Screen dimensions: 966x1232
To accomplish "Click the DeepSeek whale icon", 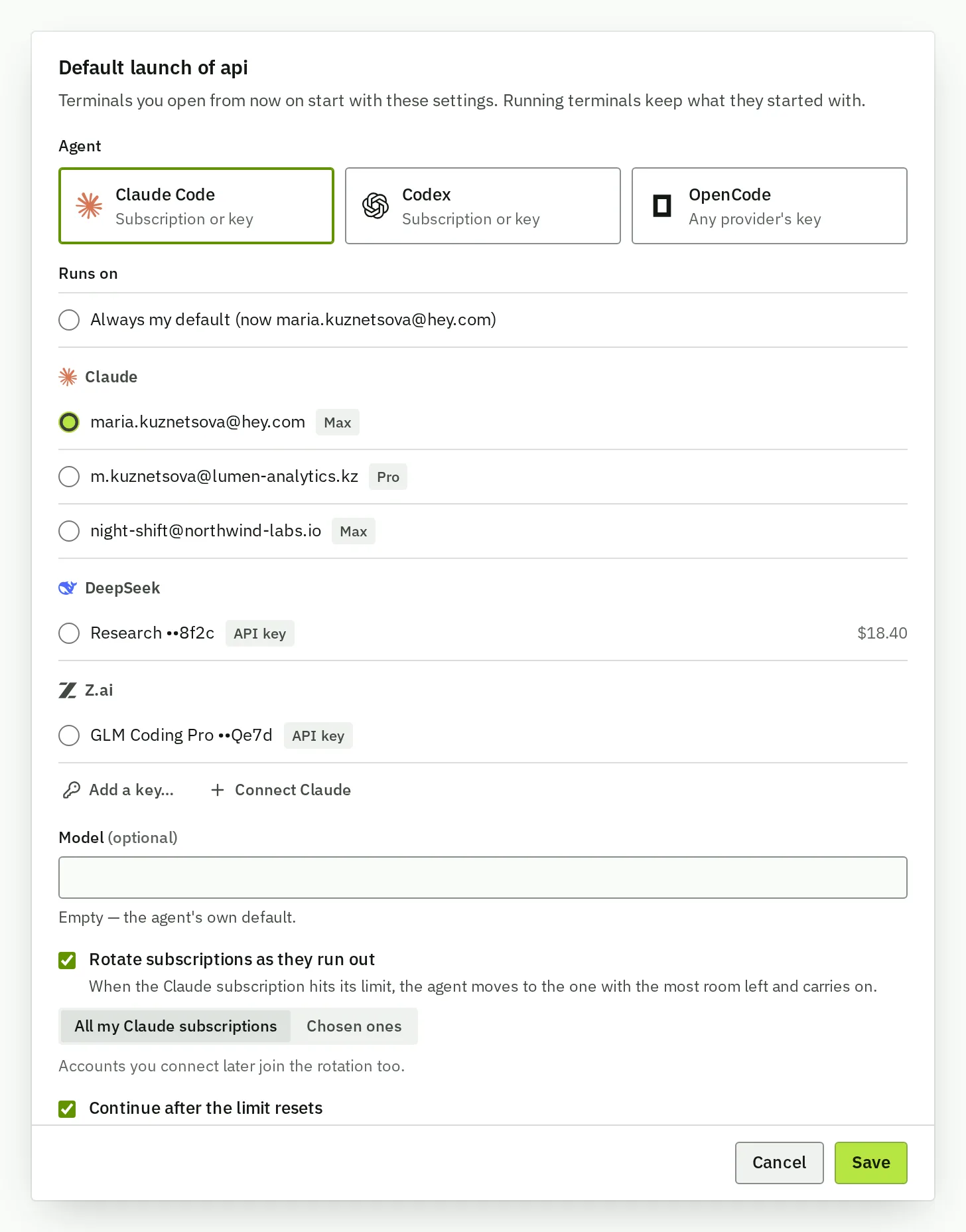I will coord(68,588).
